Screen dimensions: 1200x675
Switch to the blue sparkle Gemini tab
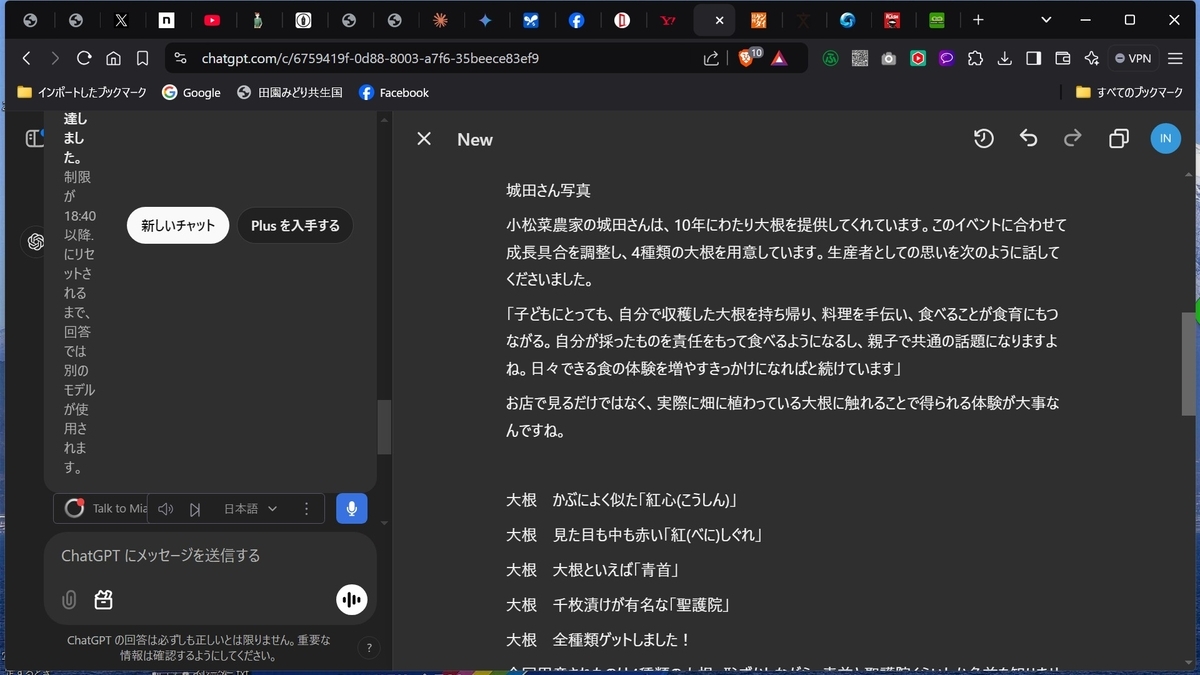[485, 20]
